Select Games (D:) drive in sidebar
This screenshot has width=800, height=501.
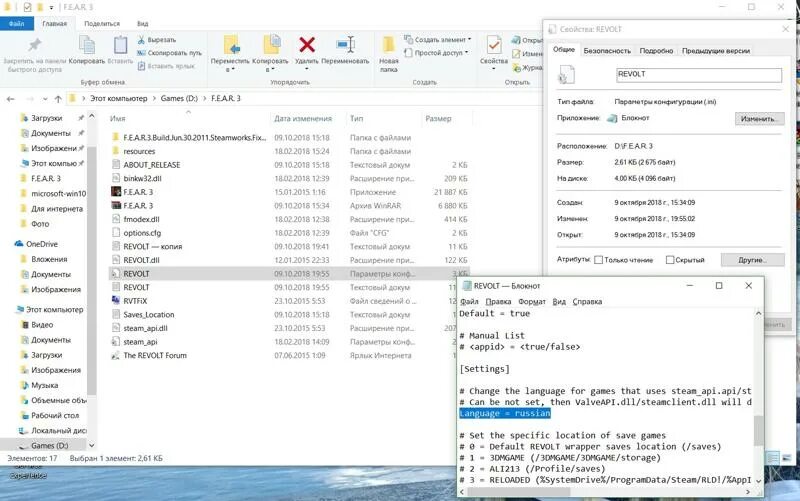(49, 445)
